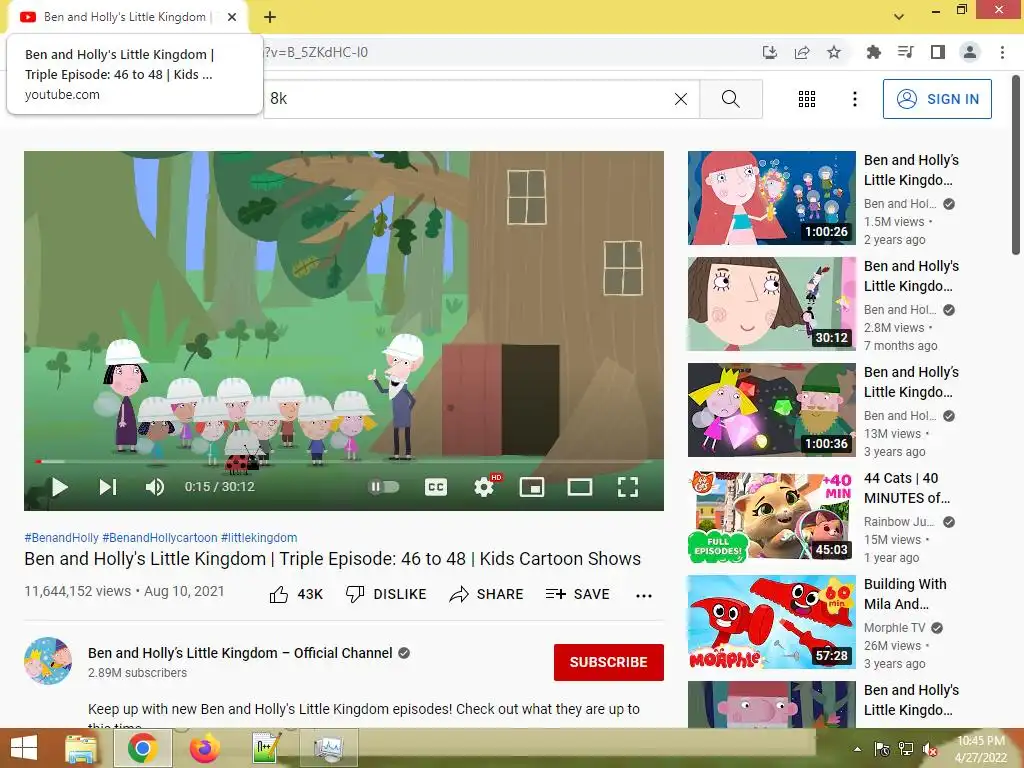Click the search magnifier button

(731, 99)
